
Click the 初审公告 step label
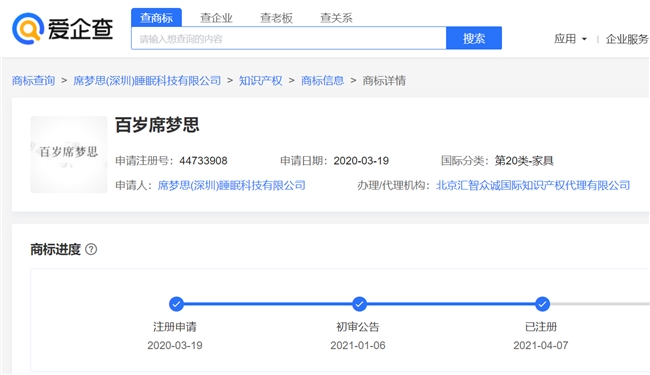pyautogui.click(x=357, y=327)
